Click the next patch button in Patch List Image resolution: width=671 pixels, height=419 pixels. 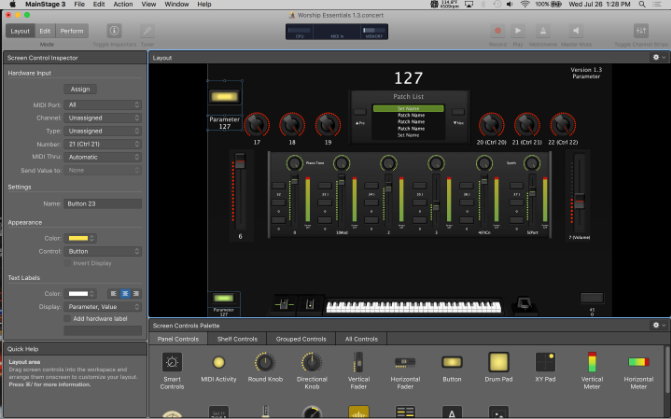point(458,112)
